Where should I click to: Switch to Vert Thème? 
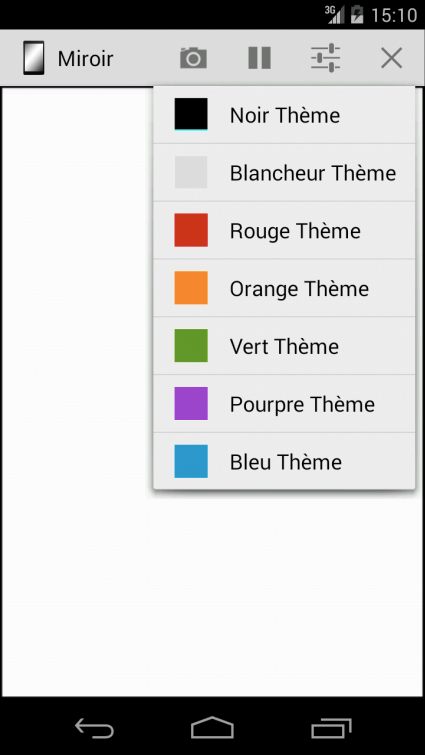[284, 346]
